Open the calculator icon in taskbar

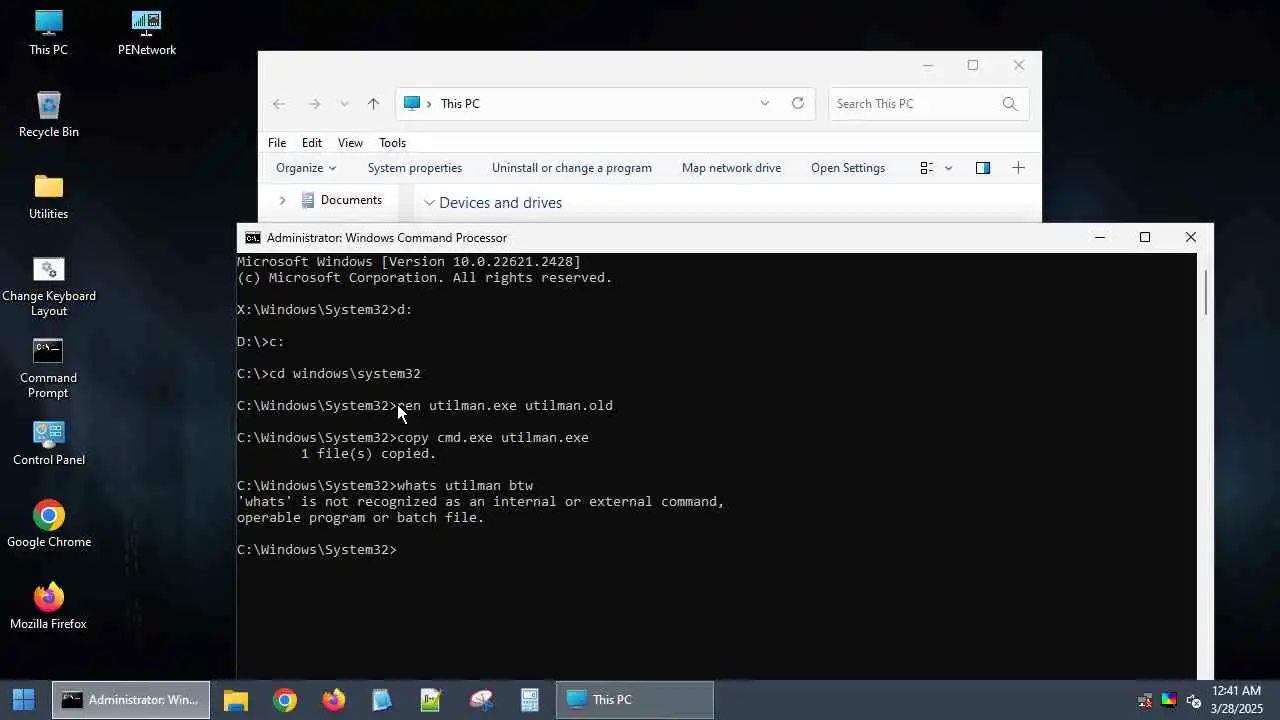pyautogui.click(x=530, y=700)
